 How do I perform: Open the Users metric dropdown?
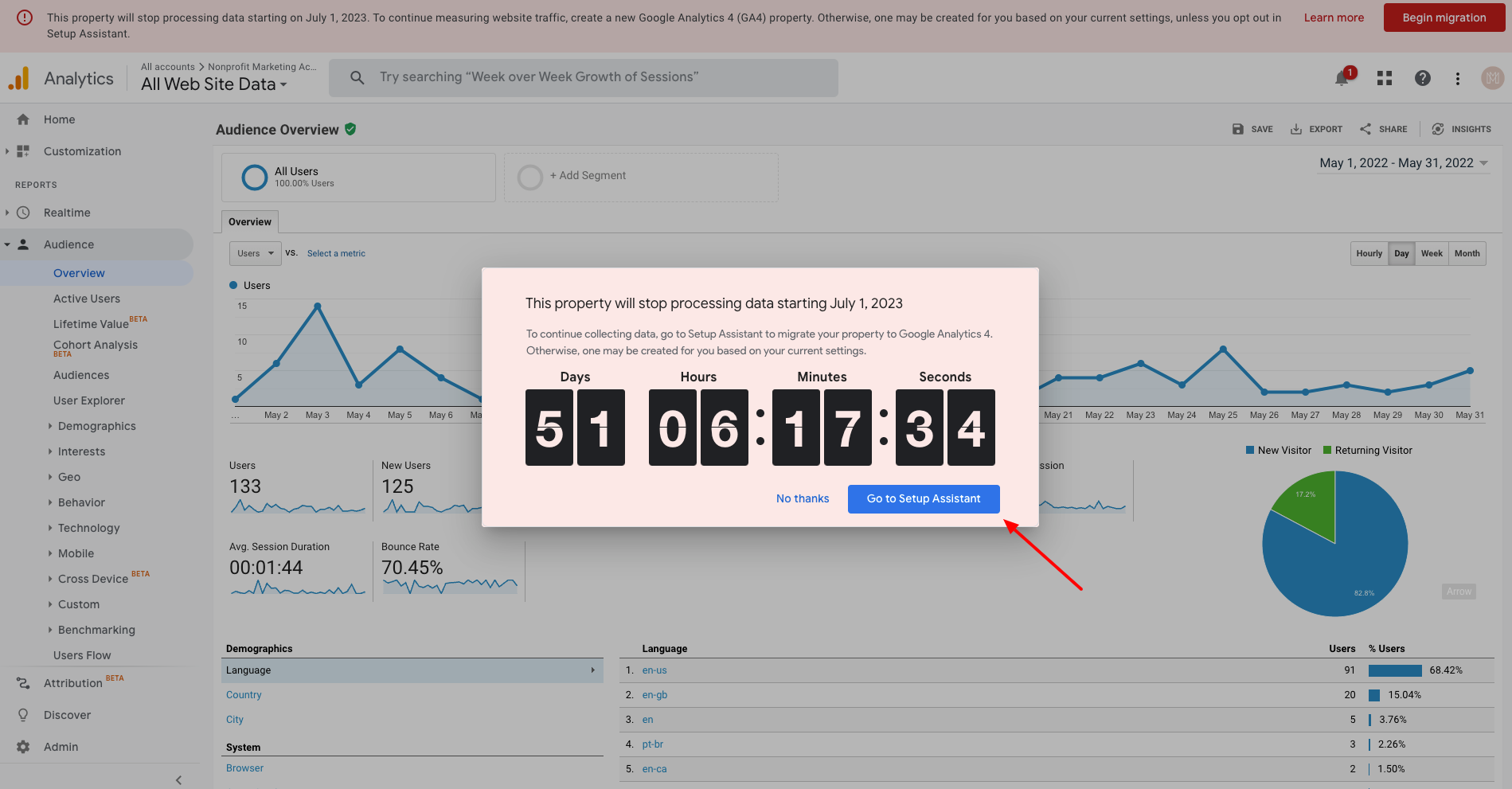coord(256,253)
